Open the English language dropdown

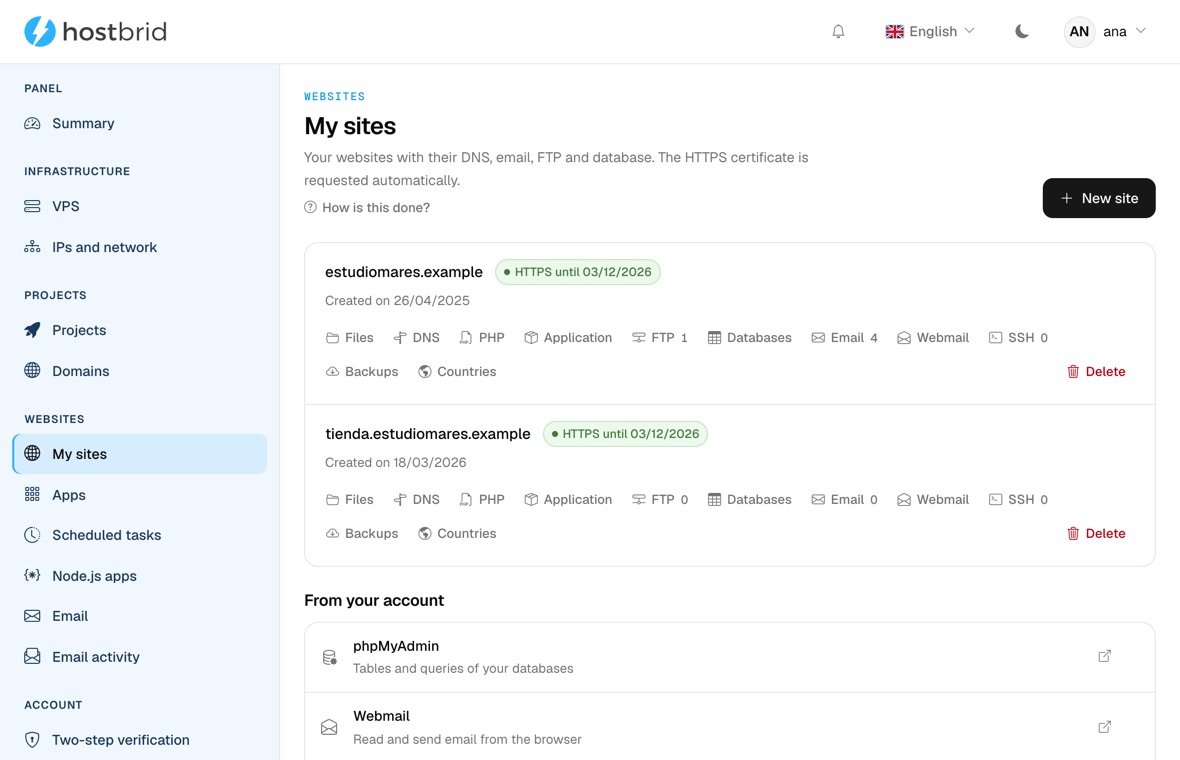pos(929,32)
